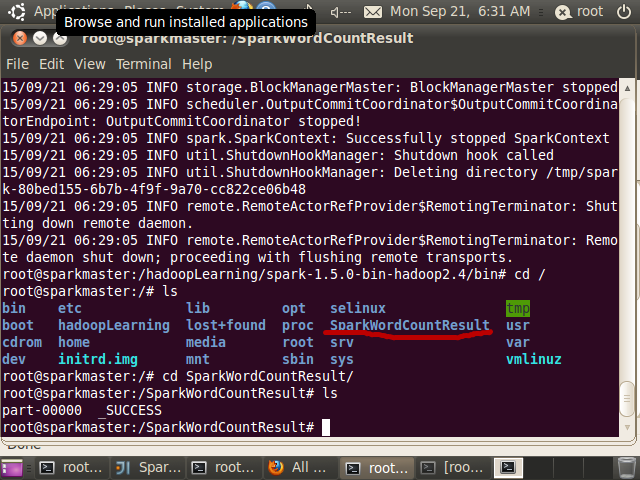Click the scrollbar up arrow

point(627,88)
